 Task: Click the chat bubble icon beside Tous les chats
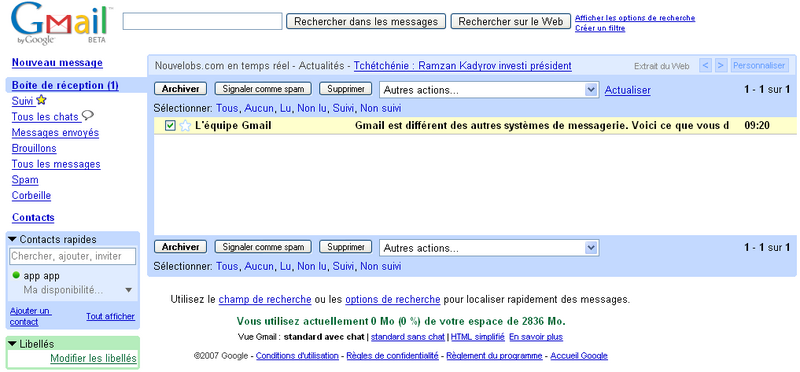pyautogui.click(x=88, y=116)
